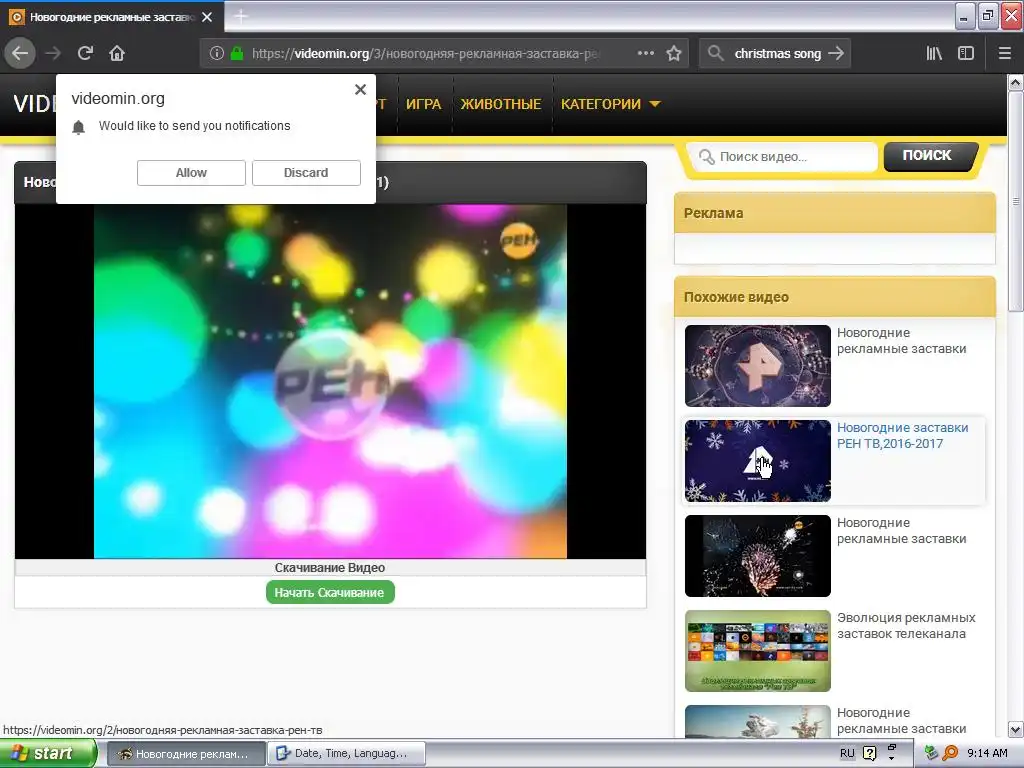Click the Начать Скачивание download button

(330, 592)
